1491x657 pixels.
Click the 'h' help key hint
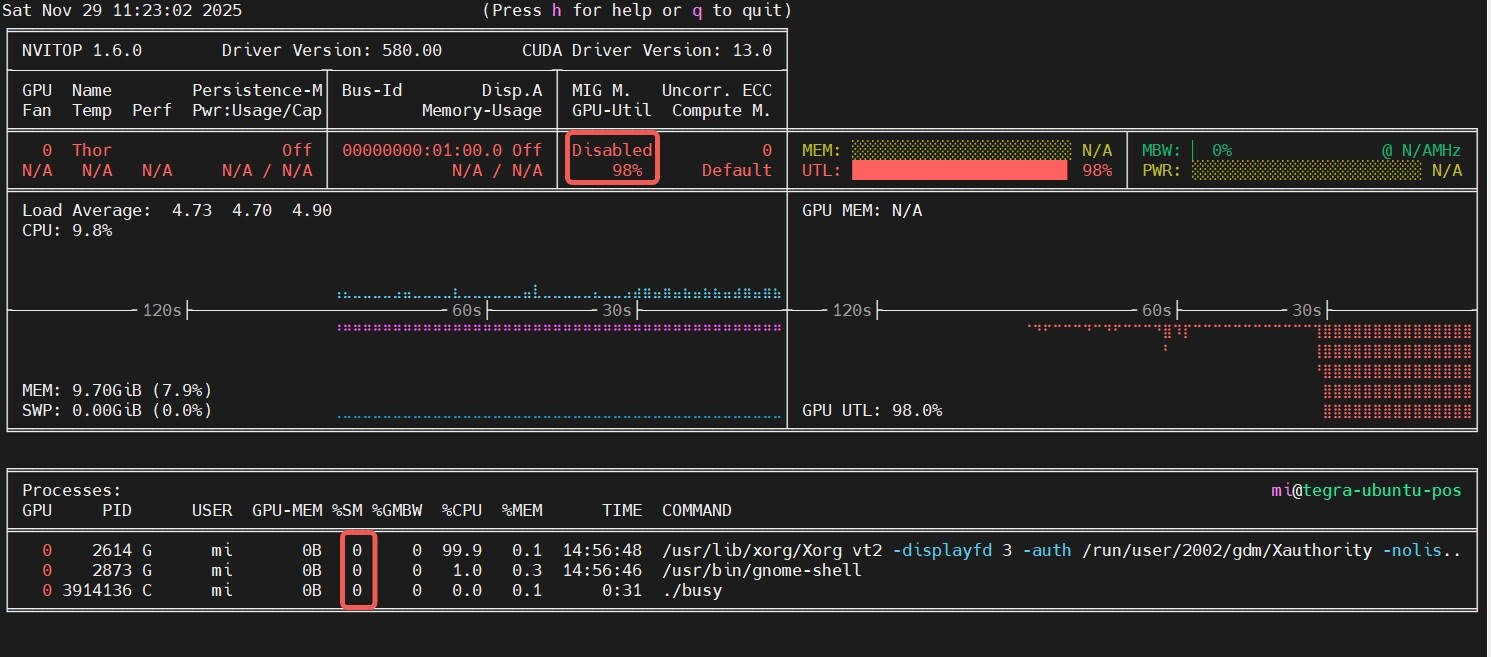click(557, 11)
